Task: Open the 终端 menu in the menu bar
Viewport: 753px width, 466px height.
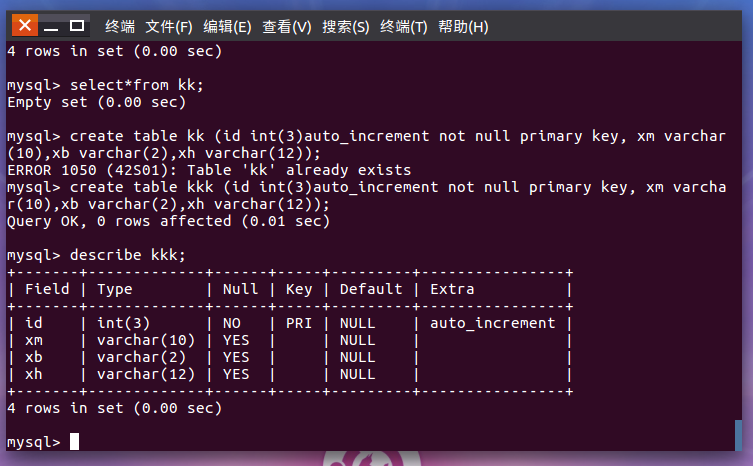Action: click(x=120, y=26)
